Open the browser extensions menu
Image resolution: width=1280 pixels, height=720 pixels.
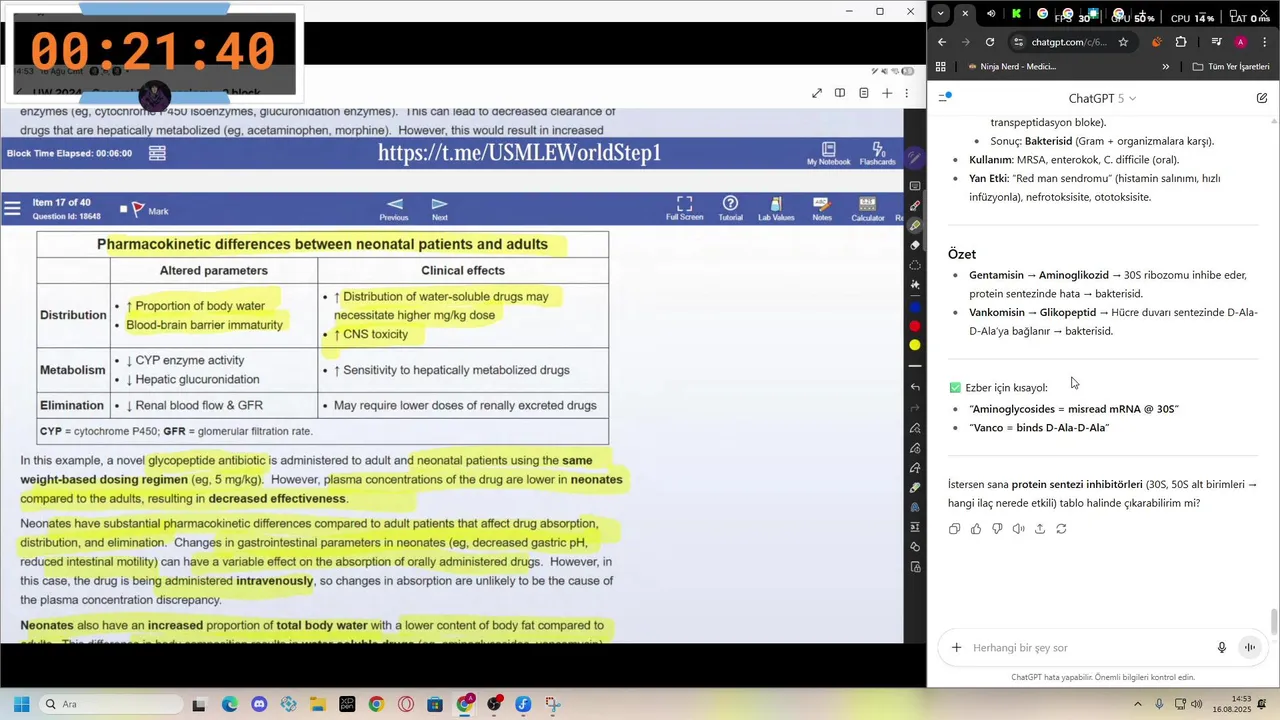click(x=1181, y=42)
